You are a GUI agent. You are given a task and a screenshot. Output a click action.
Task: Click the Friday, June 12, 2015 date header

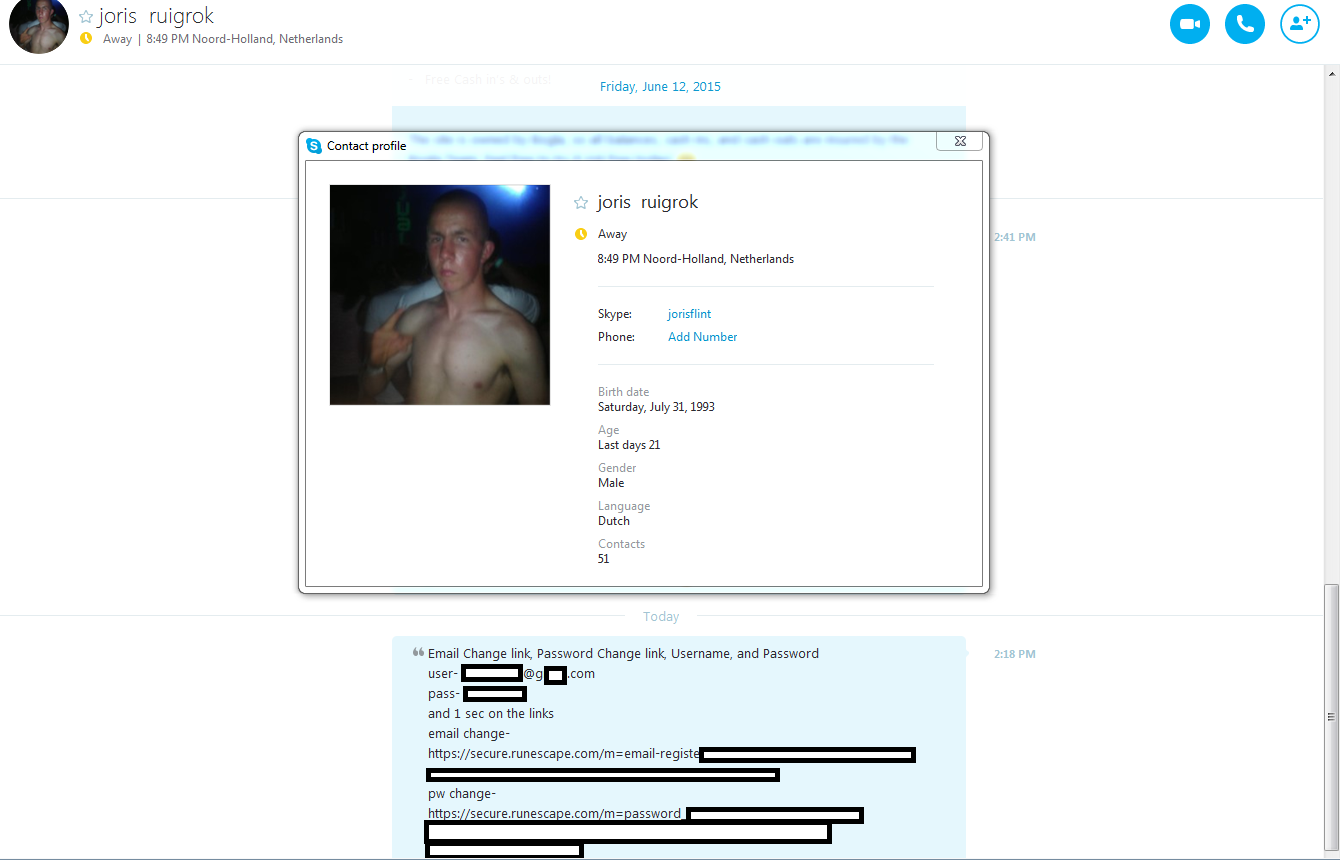(x=660, y=87)
